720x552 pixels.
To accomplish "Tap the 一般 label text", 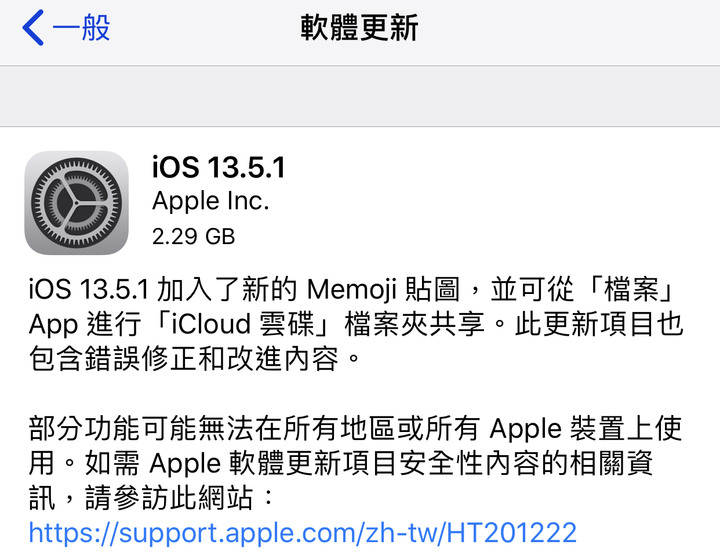I will [81, 28].
